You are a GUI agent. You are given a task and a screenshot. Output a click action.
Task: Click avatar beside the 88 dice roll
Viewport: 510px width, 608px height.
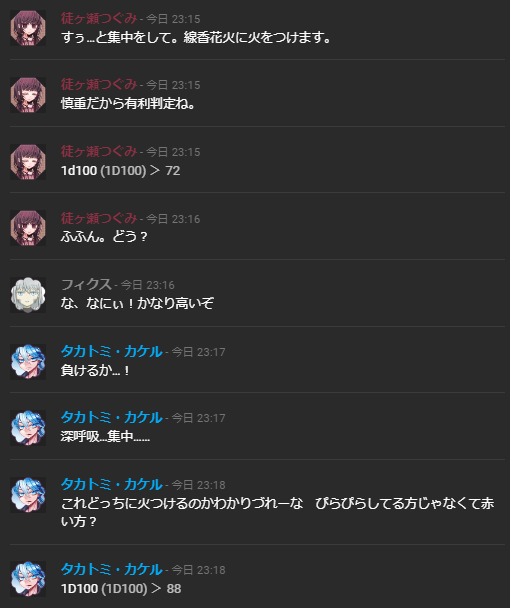click(28, 579)
